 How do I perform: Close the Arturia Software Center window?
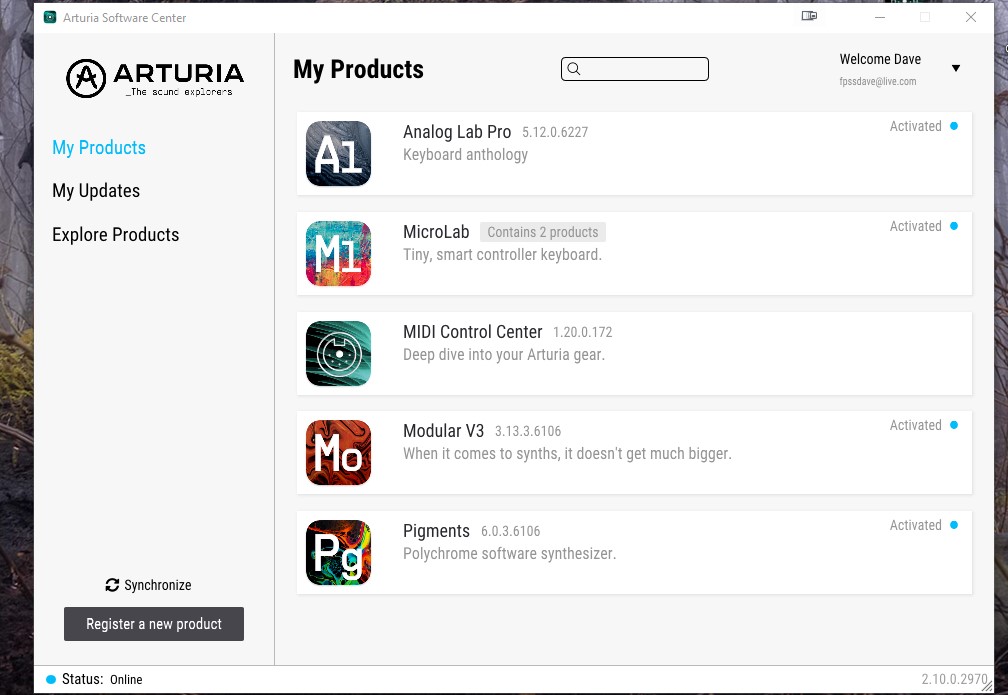click(x=971, y=17)
